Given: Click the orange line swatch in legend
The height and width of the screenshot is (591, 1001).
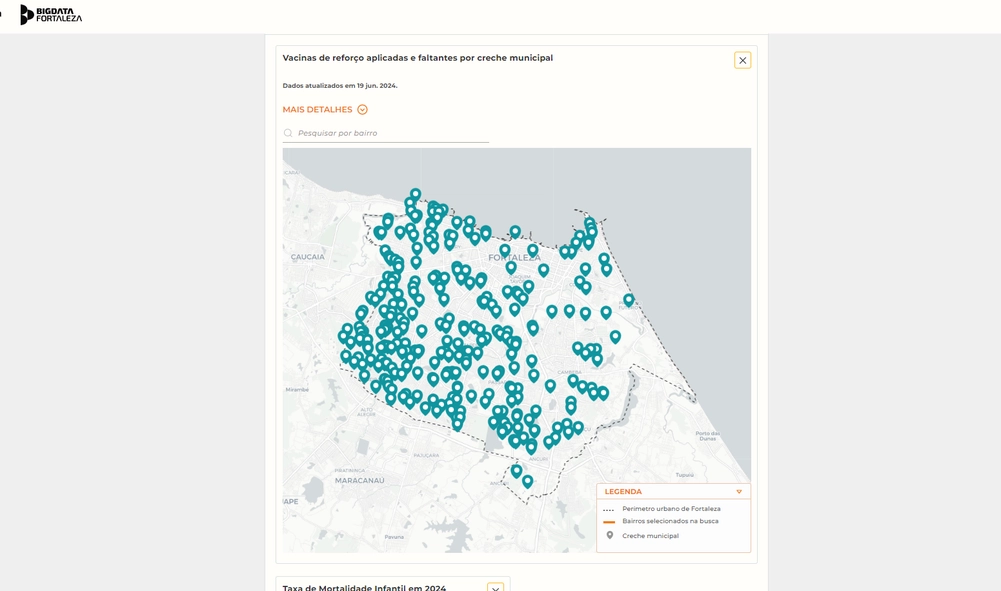Looking at the screenshot, I should [x=609, y=522].
